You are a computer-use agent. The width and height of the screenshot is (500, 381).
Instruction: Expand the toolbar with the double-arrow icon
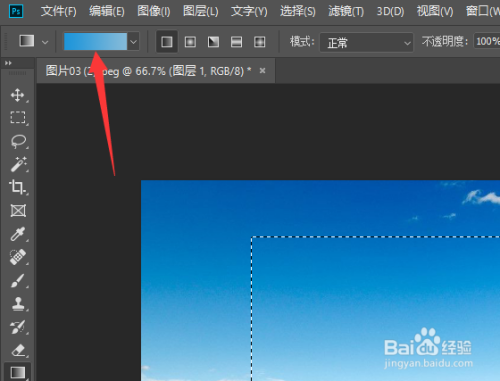pos(8,63)
